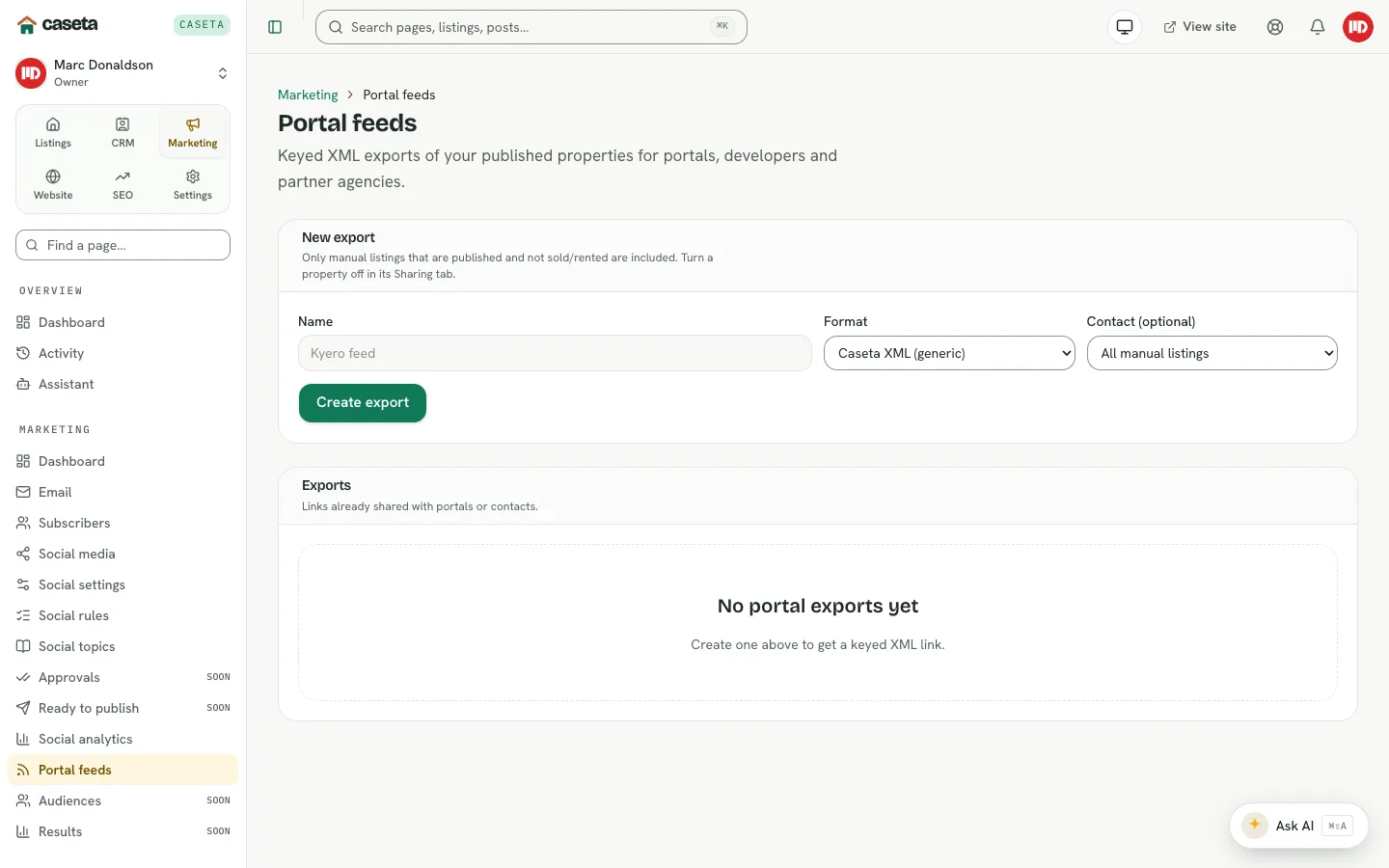1389x868 pixels.
Task: Open Approvals page
Action: point(123,677)
